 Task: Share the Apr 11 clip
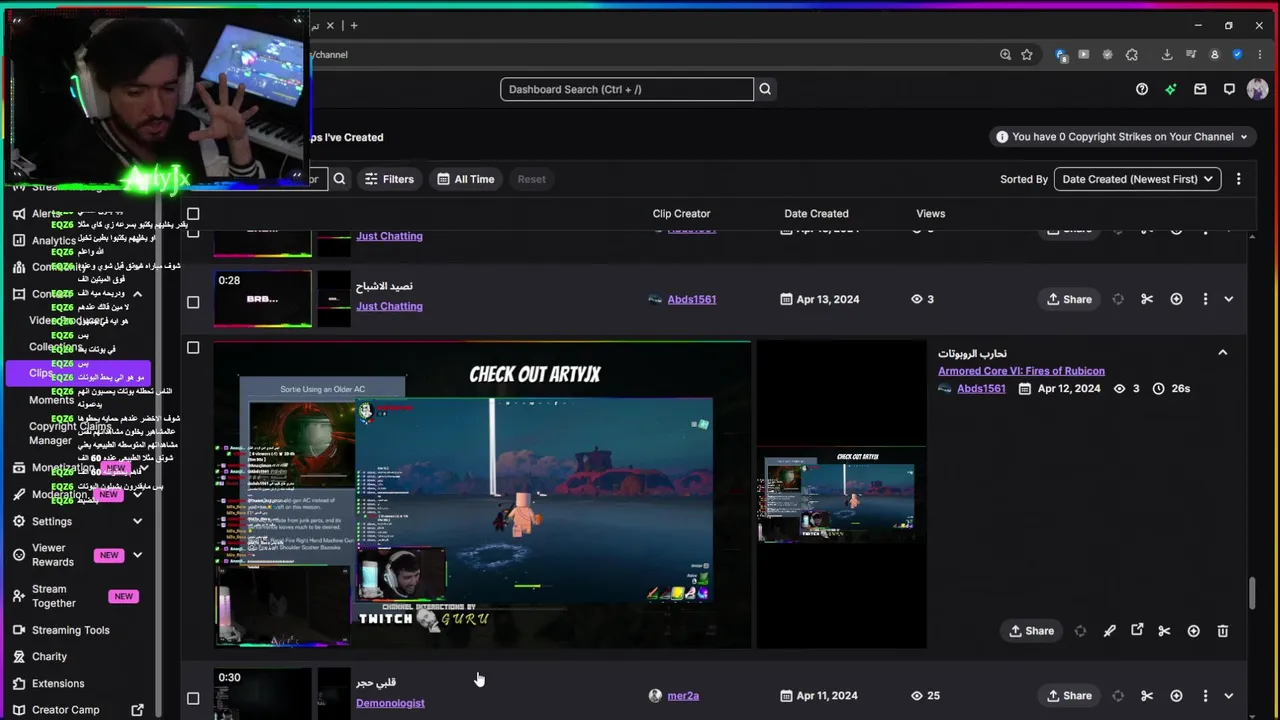(x=1069, y=695)
